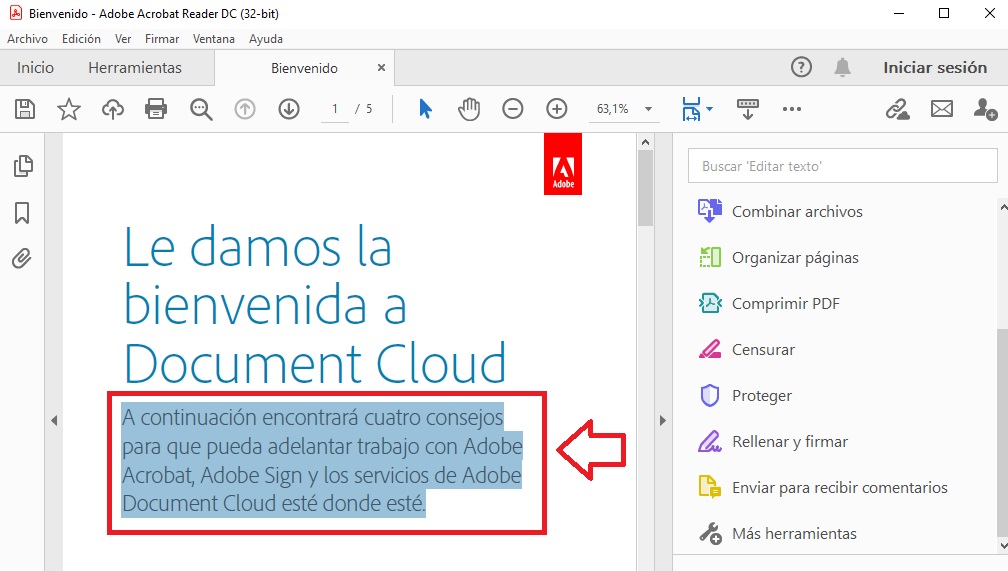Click the Buscar 'Editar texto' search field
This screenshot has height=571, width=1008.
(x=842, y=166)
